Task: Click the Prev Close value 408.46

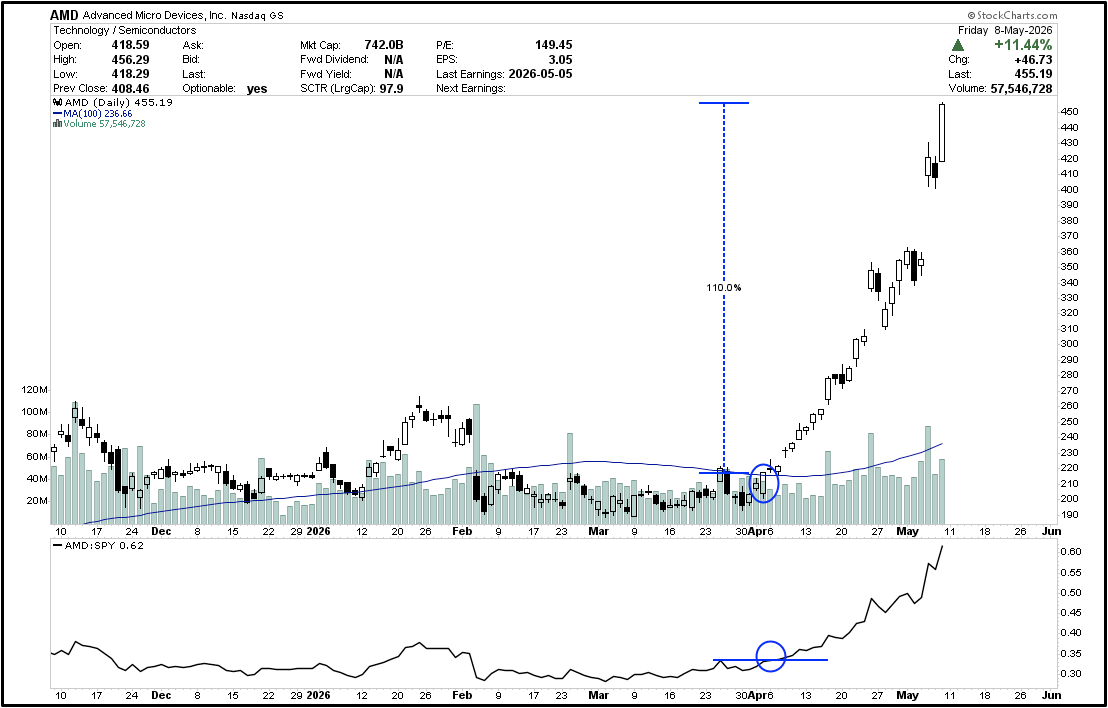Action: [x=129, y=88]
